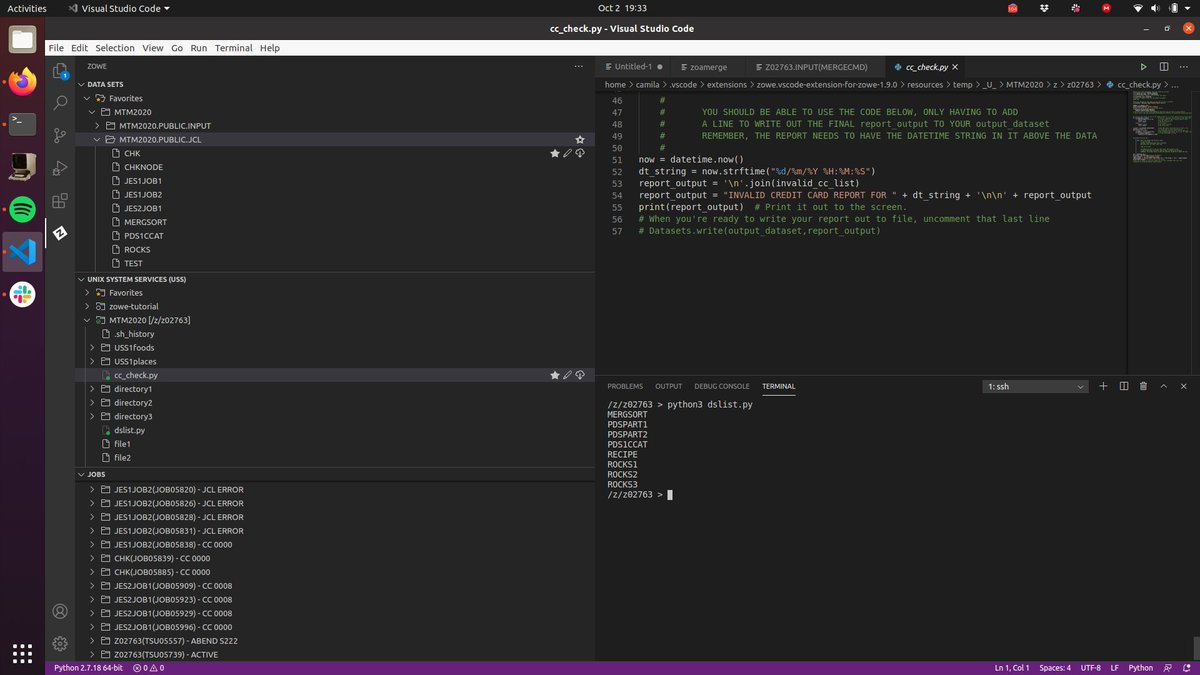This screenshot has width=1200, height=675.
Task: Toggle favorite star on cc_check.py
Action: (554, 375)
